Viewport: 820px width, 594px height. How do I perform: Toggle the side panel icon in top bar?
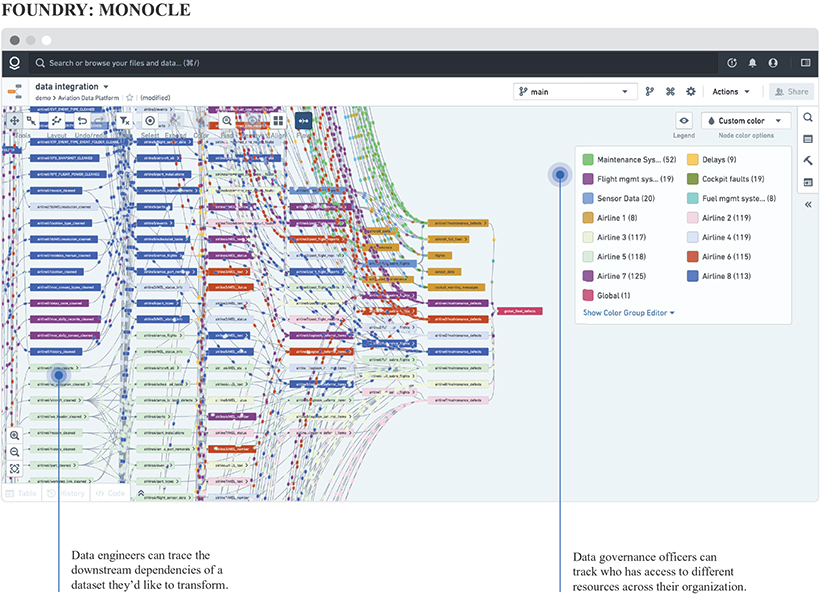[806, 63]
